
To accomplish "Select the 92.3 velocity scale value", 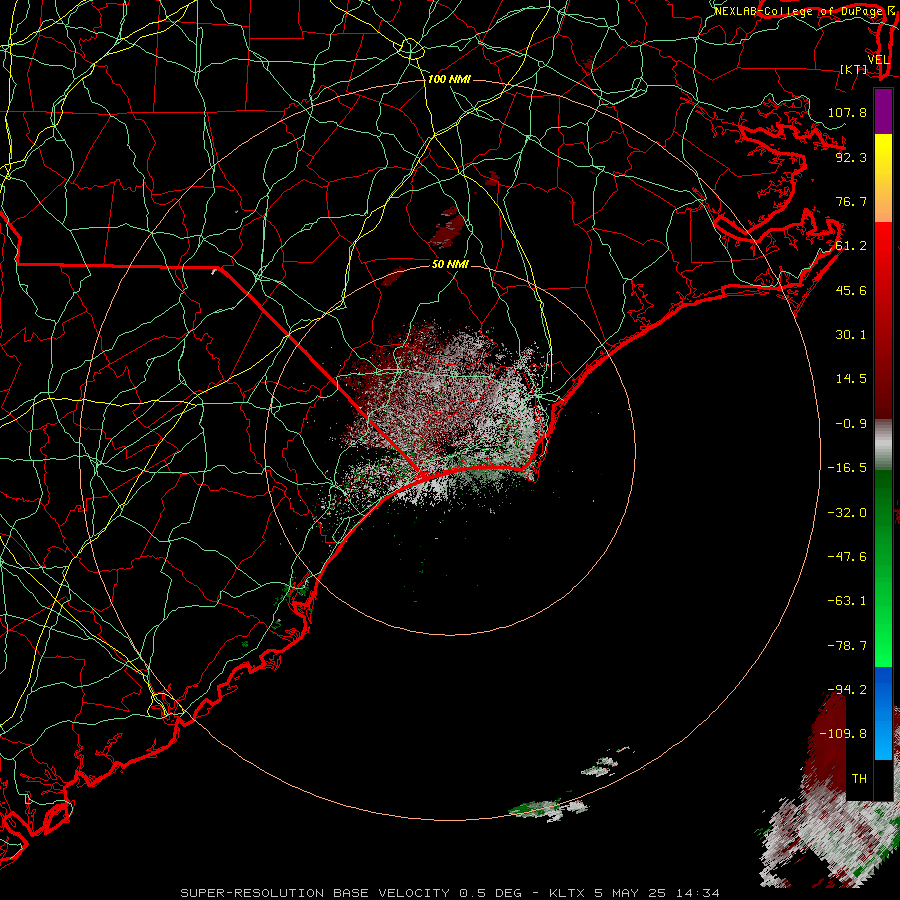I will click(x=851, y=157).
